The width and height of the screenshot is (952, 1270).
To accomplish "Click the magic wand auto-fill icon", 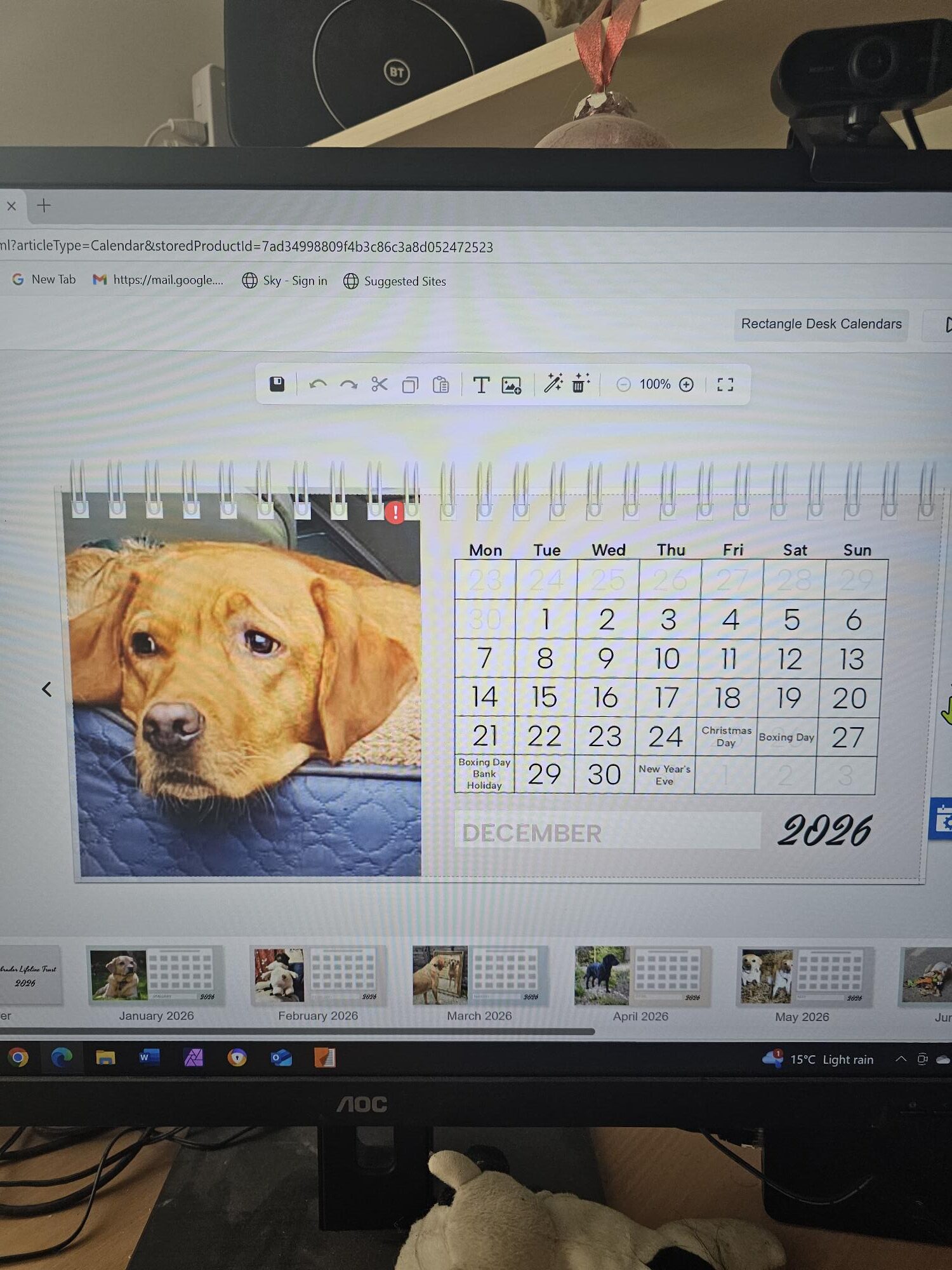I will click(553, 382).
